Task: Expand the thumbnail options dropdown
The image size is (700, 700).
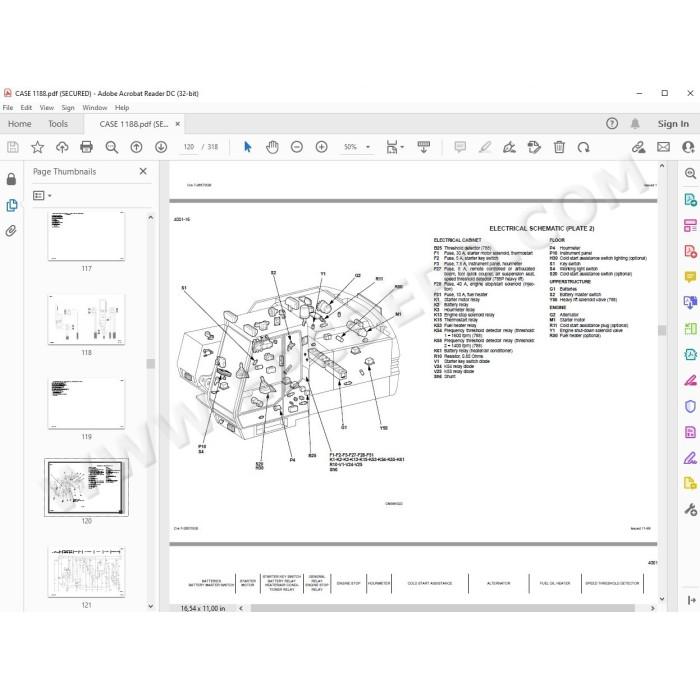Action: coord(42,196)
